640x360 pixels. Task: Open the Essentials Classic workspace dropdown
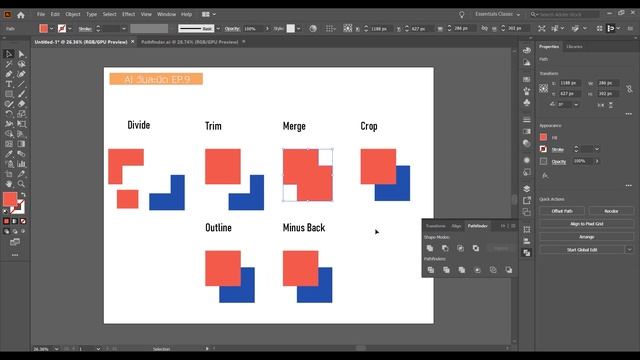point(498,14)
